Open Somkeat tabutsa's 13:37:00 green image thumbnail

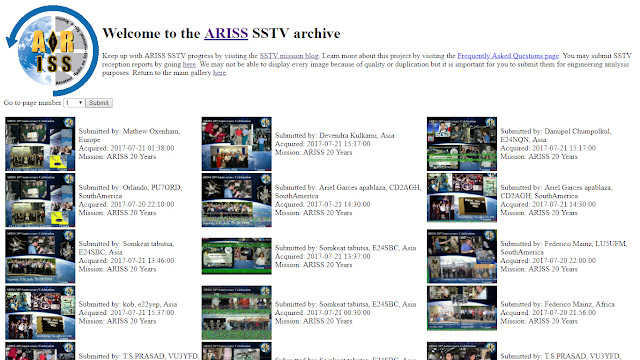tap(236, 256)
